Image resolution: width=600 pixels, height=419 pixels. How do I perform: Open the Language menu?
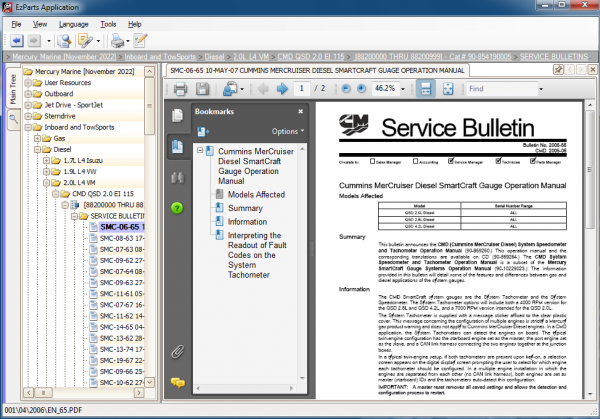[x=73, y=22]
